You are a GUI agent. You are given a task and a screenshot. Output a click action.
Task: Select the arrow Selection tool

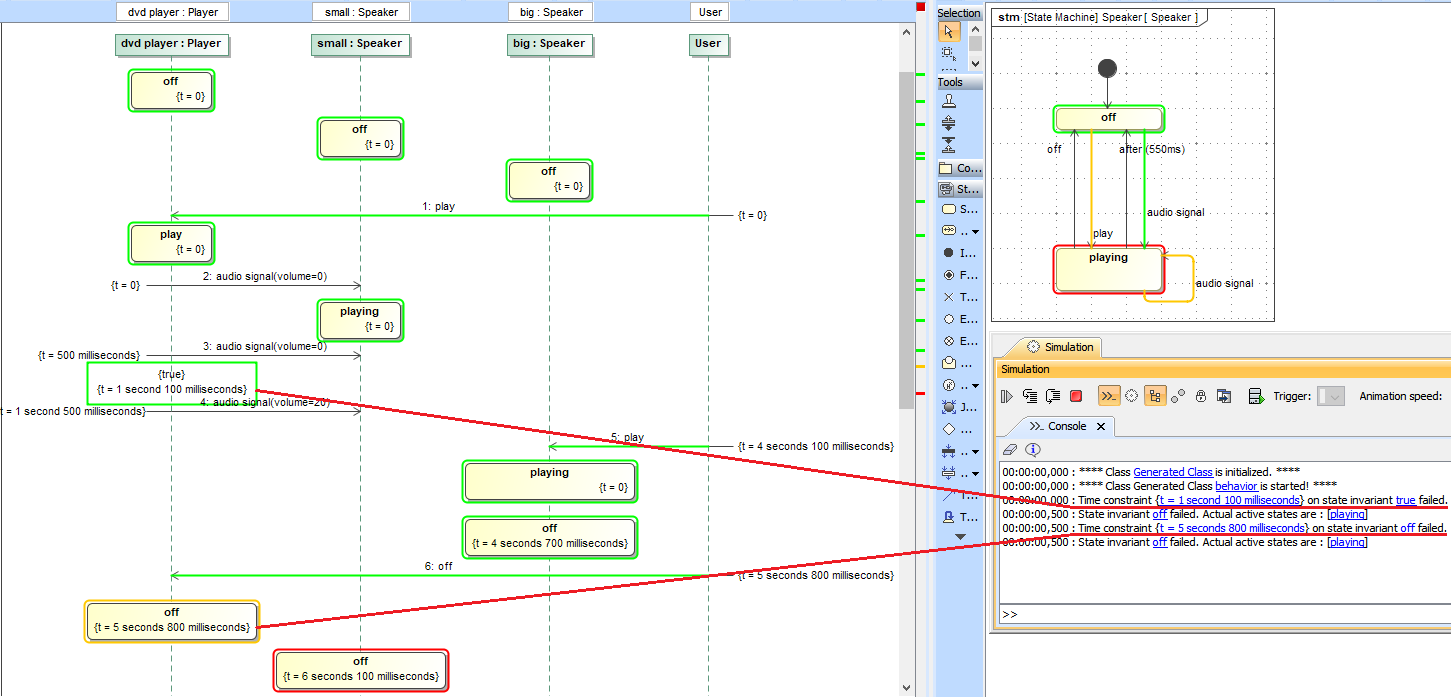pos(949,32)
